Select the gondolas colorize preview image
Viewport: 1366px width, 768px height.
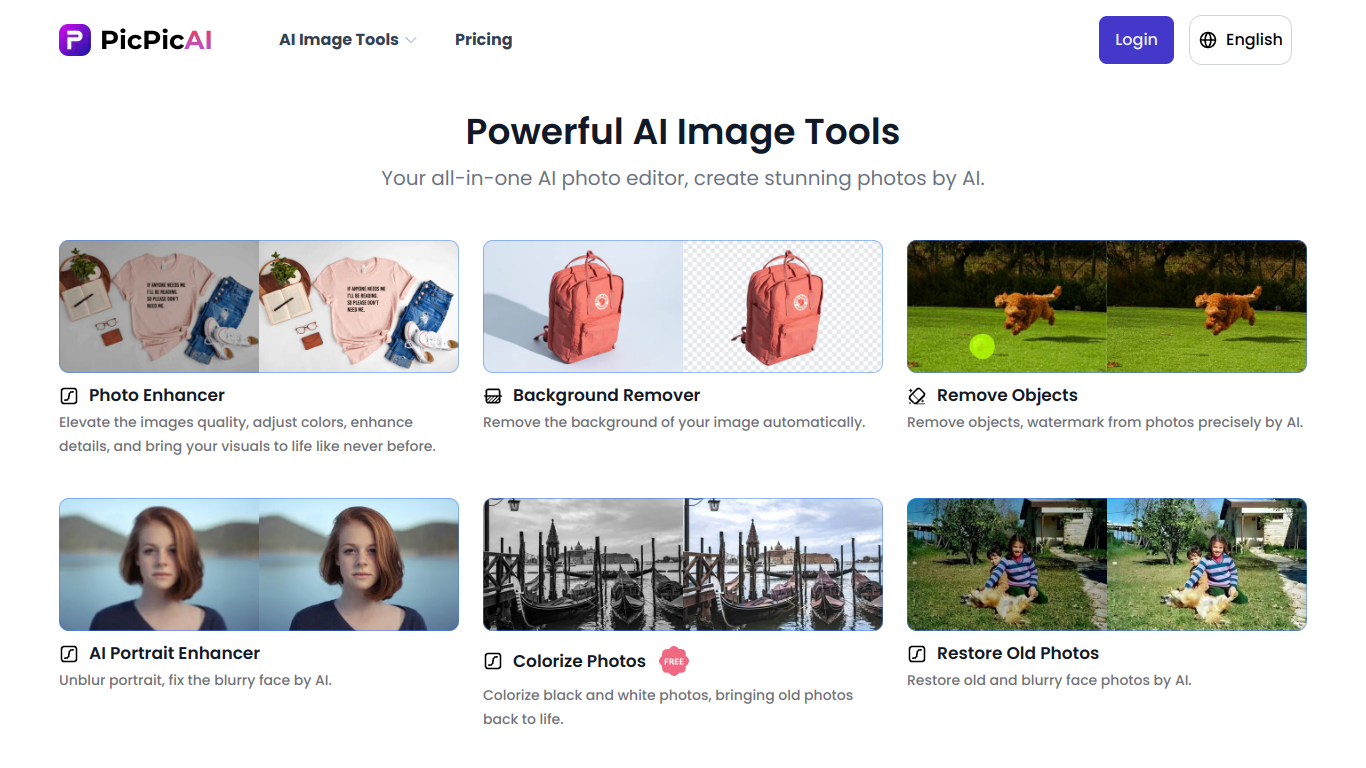[x=683, y=564]
